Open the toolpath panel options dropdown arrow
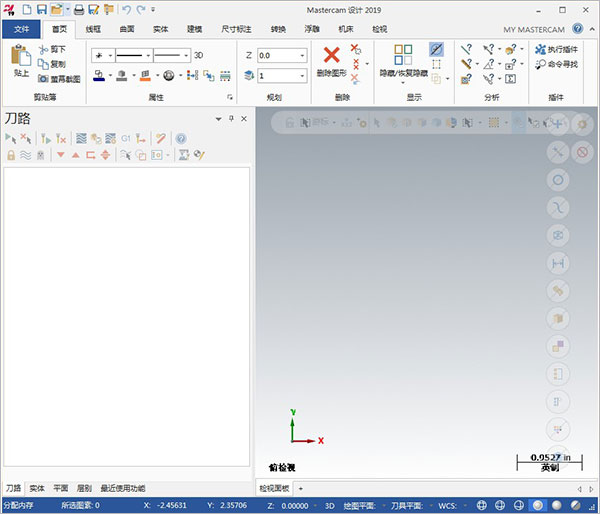 click(x=218, y=119)
